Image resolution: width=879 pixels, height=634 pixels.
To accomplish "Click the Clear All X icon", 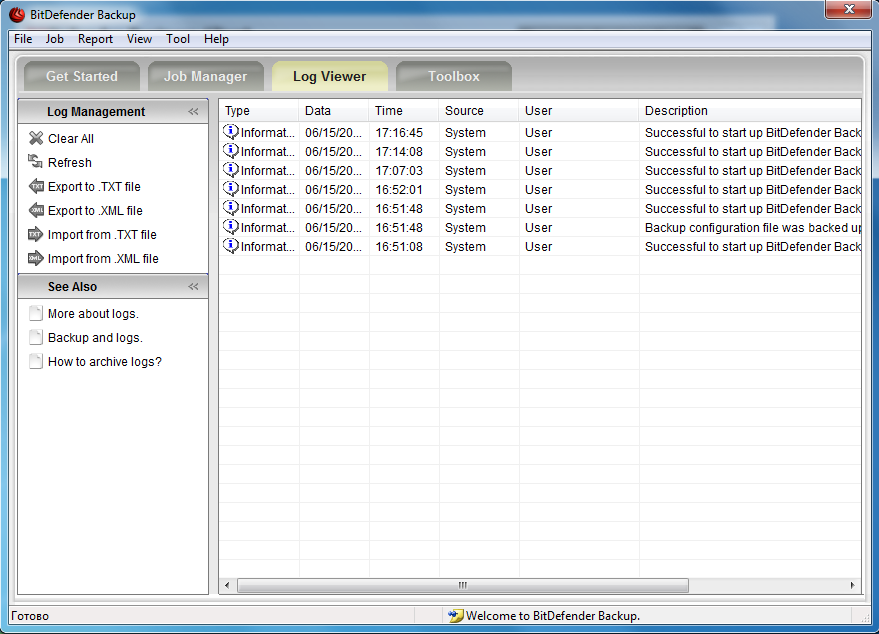I will (x=36, y=138).
